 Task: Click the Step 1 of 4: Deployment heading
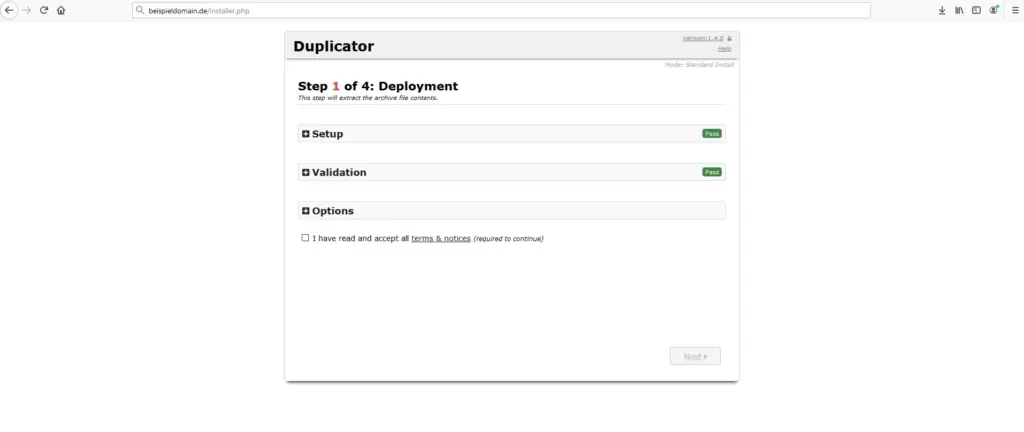click(x=378, y=86)
